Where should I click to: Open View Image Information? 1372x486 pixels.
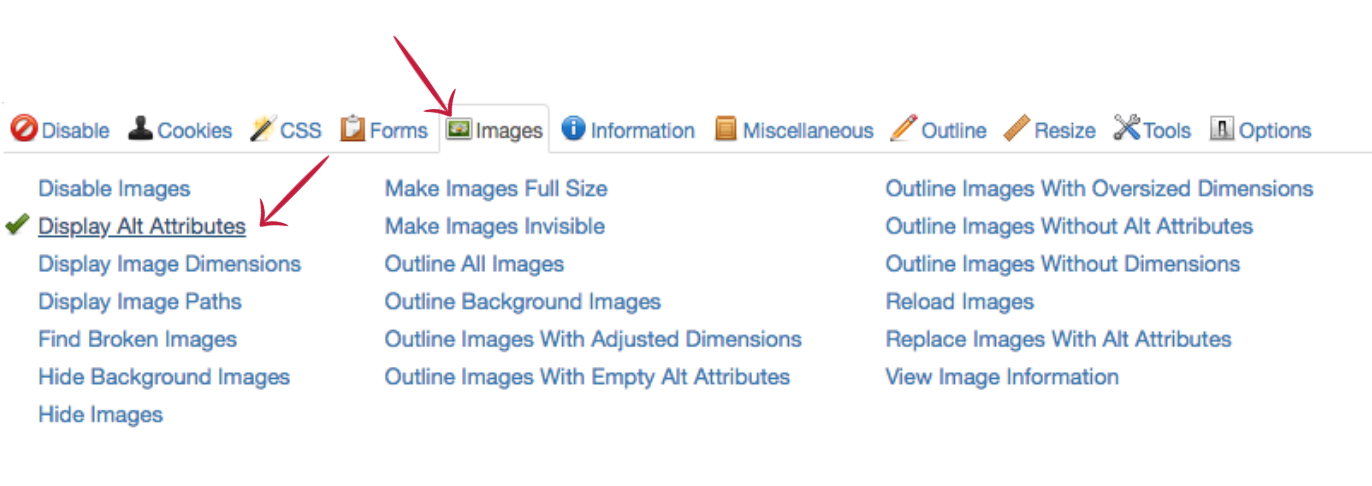click(x=1002, y=377)
